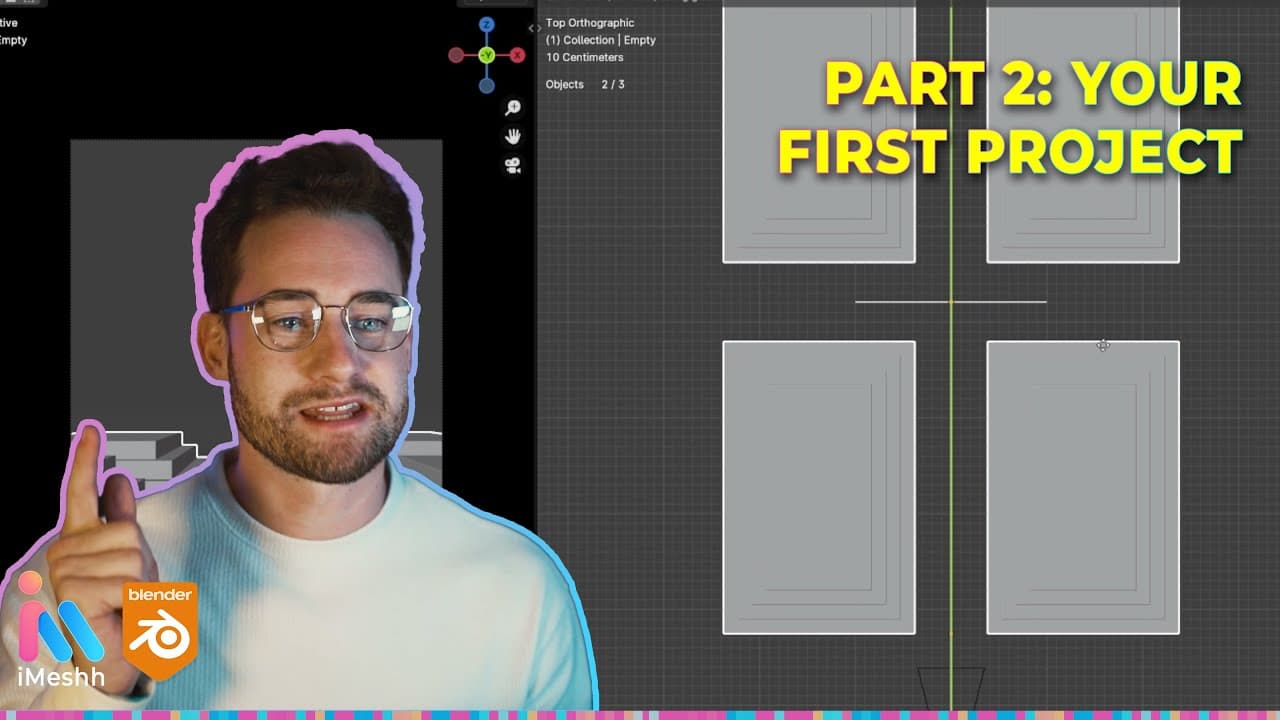The image size is (1280, 720).
Task: Click the iMeshh logo
Action: [61, 628]
